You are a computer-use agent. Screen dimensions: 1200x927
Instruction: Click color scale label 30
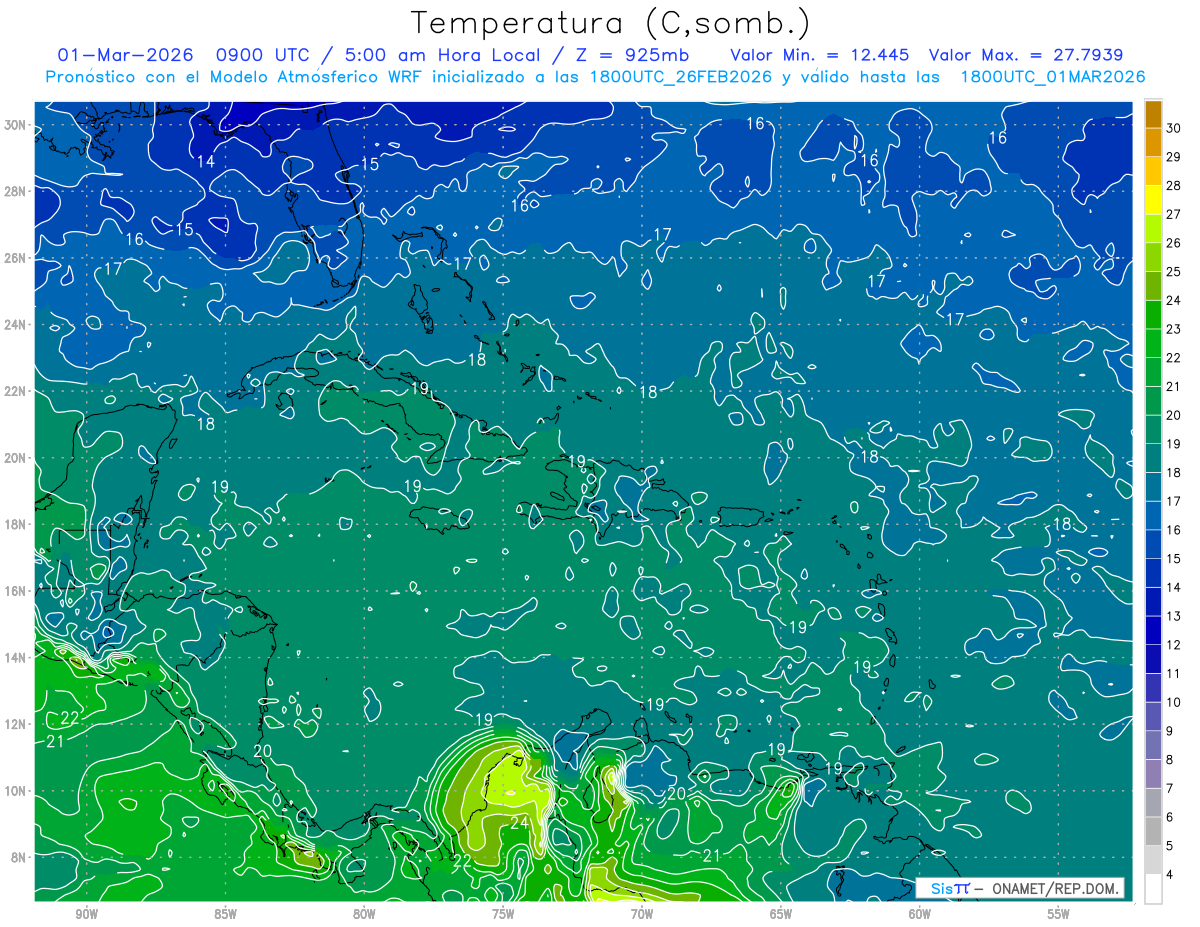[1174, 128]
